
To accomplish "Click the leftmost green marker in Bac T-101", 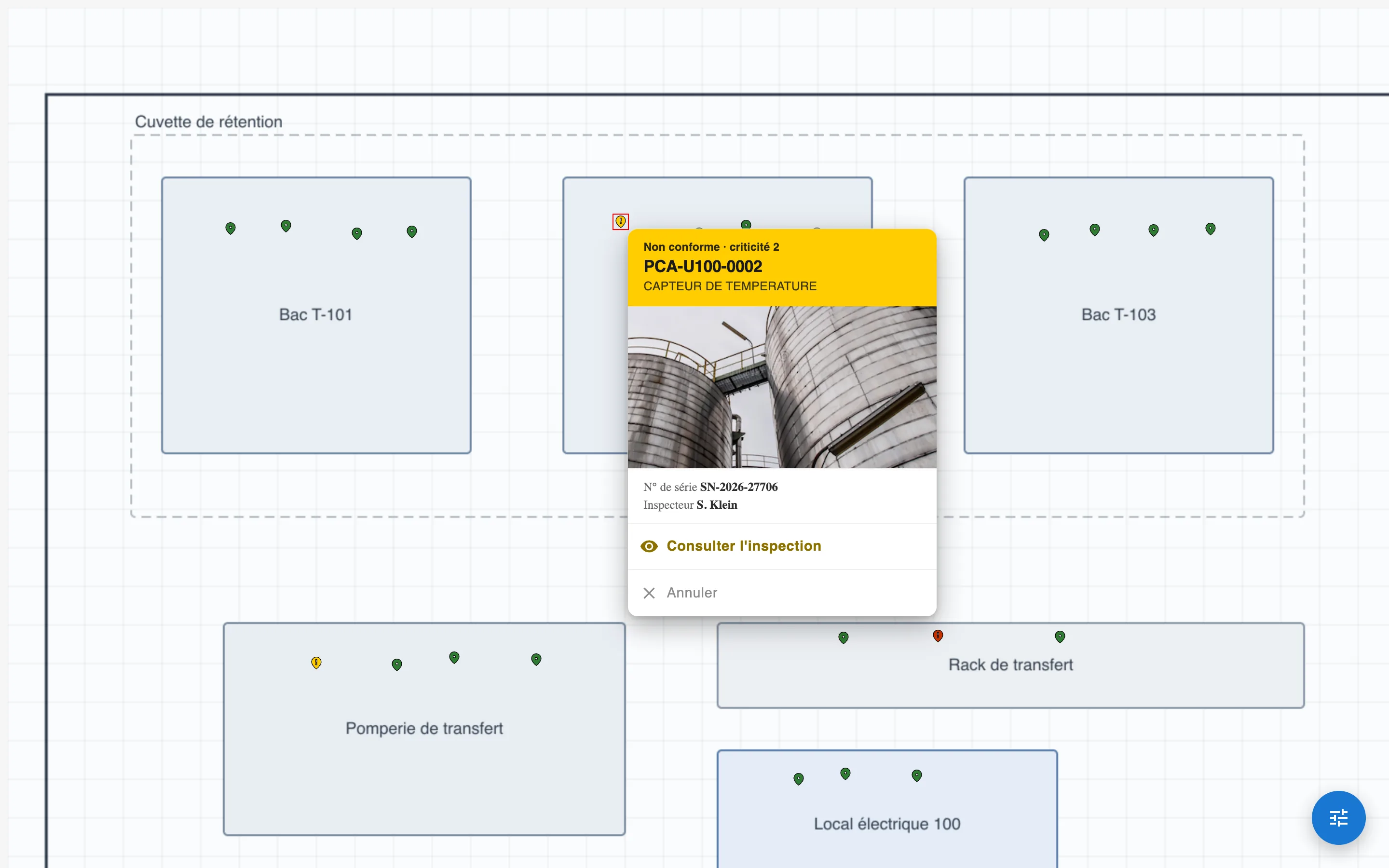I will coord(230,229).
